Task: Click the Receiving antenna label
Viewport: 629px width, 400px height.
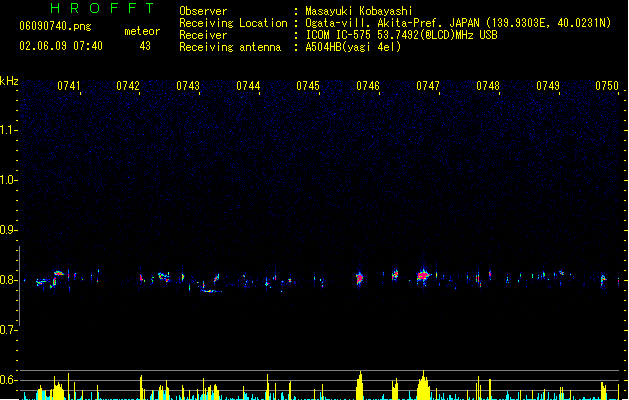Action: point(230,47)
